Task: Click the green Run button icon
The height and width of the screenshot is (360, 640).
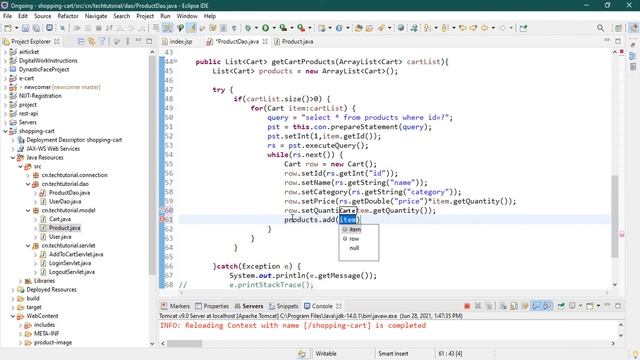Action: (265, 28)
